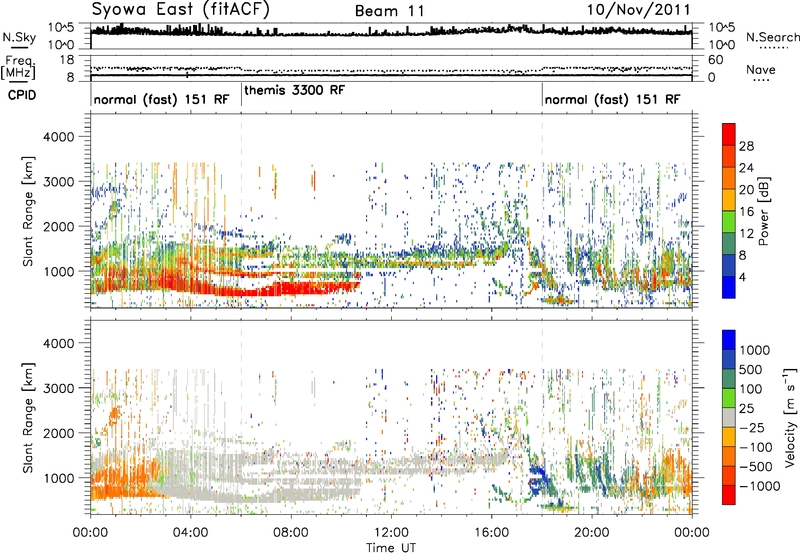800x554 pixels.
Task: Click the '4000' tick on power panel
Action: (x=58, y=137)
